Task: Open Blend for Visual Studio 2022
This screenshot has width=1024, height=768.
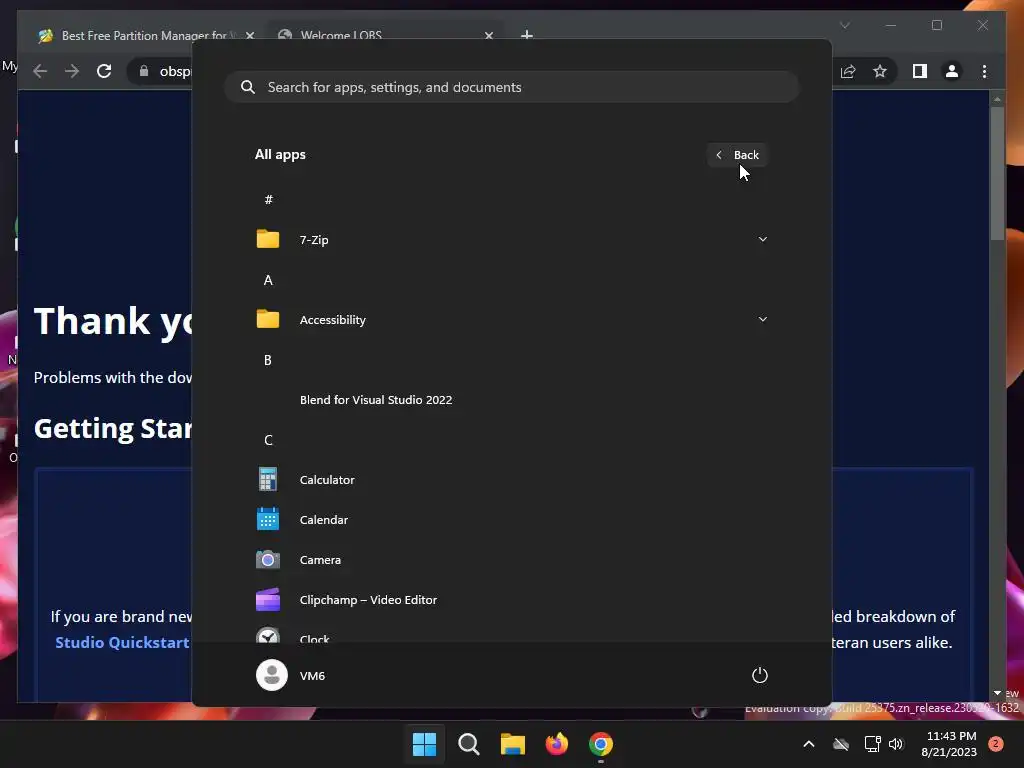Action: pos(511,400)
